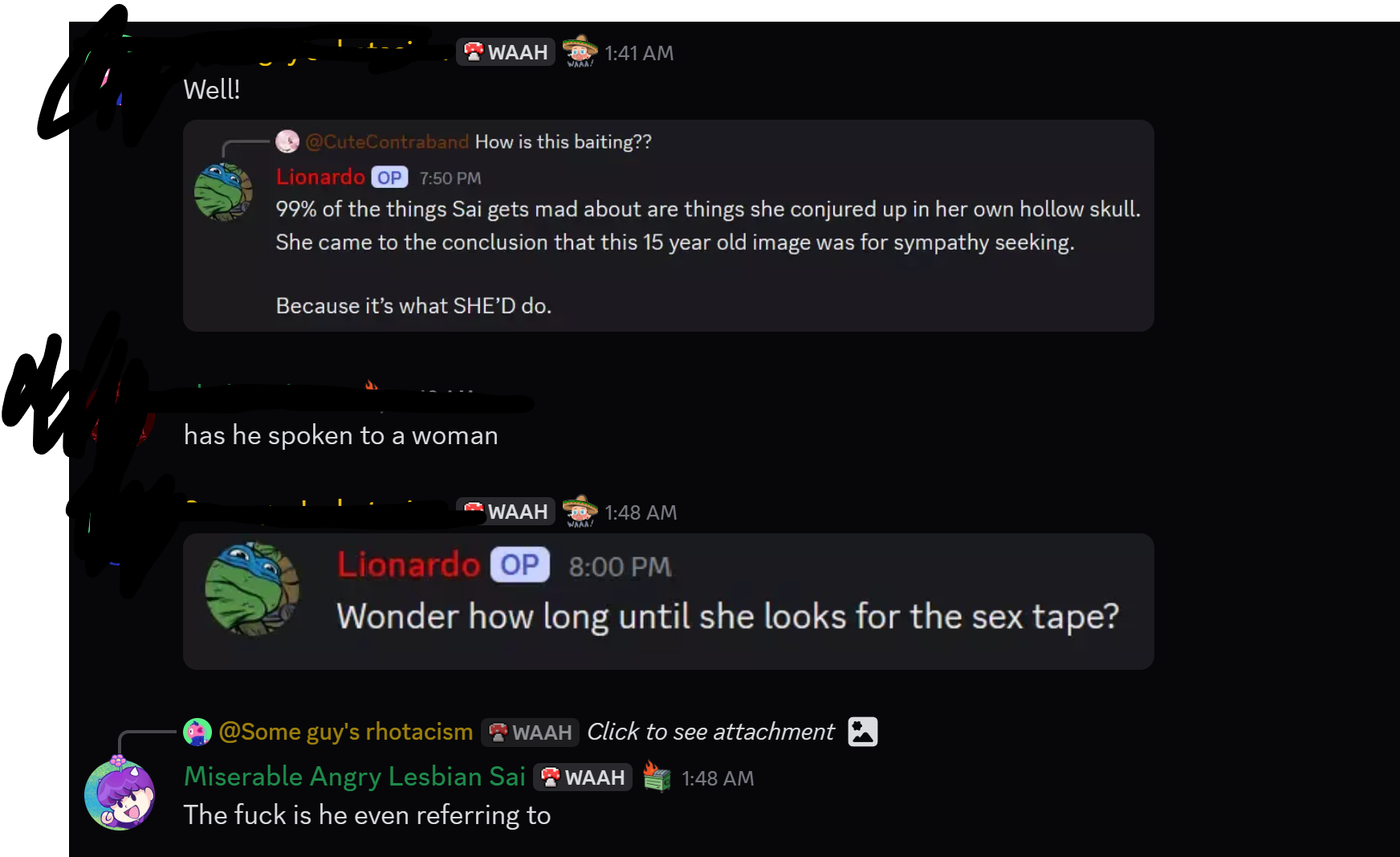Click the red Lionardo username at 8:00 PM

(409, 565)
